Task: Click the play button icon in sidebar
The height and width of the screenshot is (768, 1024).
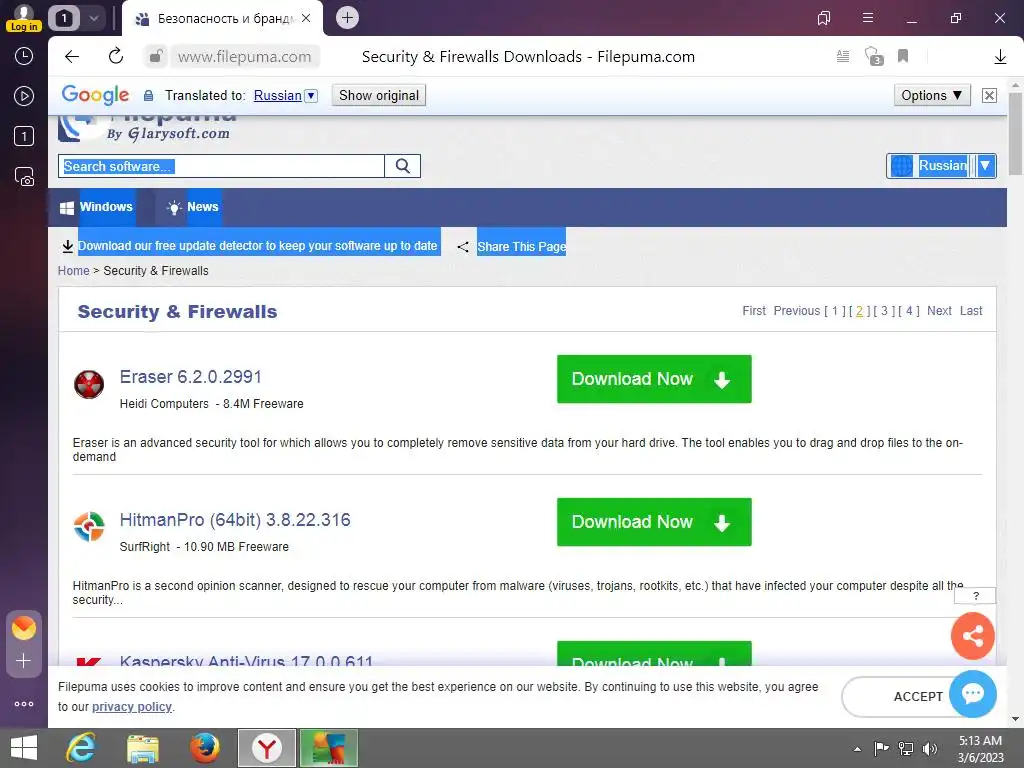Action: pyautogui.click(x=24, y=96)
